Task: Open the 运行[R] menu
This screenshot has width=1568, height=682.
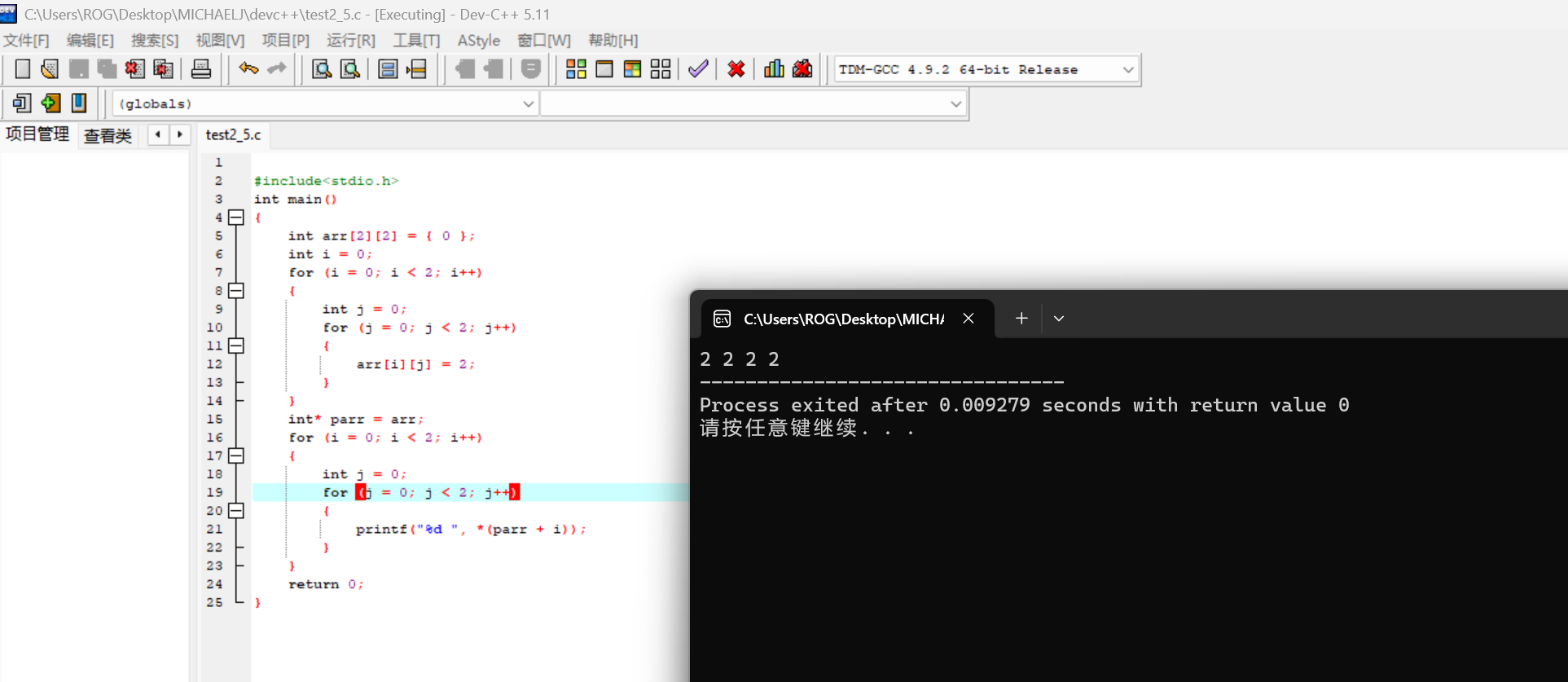Action: (351, 41)
